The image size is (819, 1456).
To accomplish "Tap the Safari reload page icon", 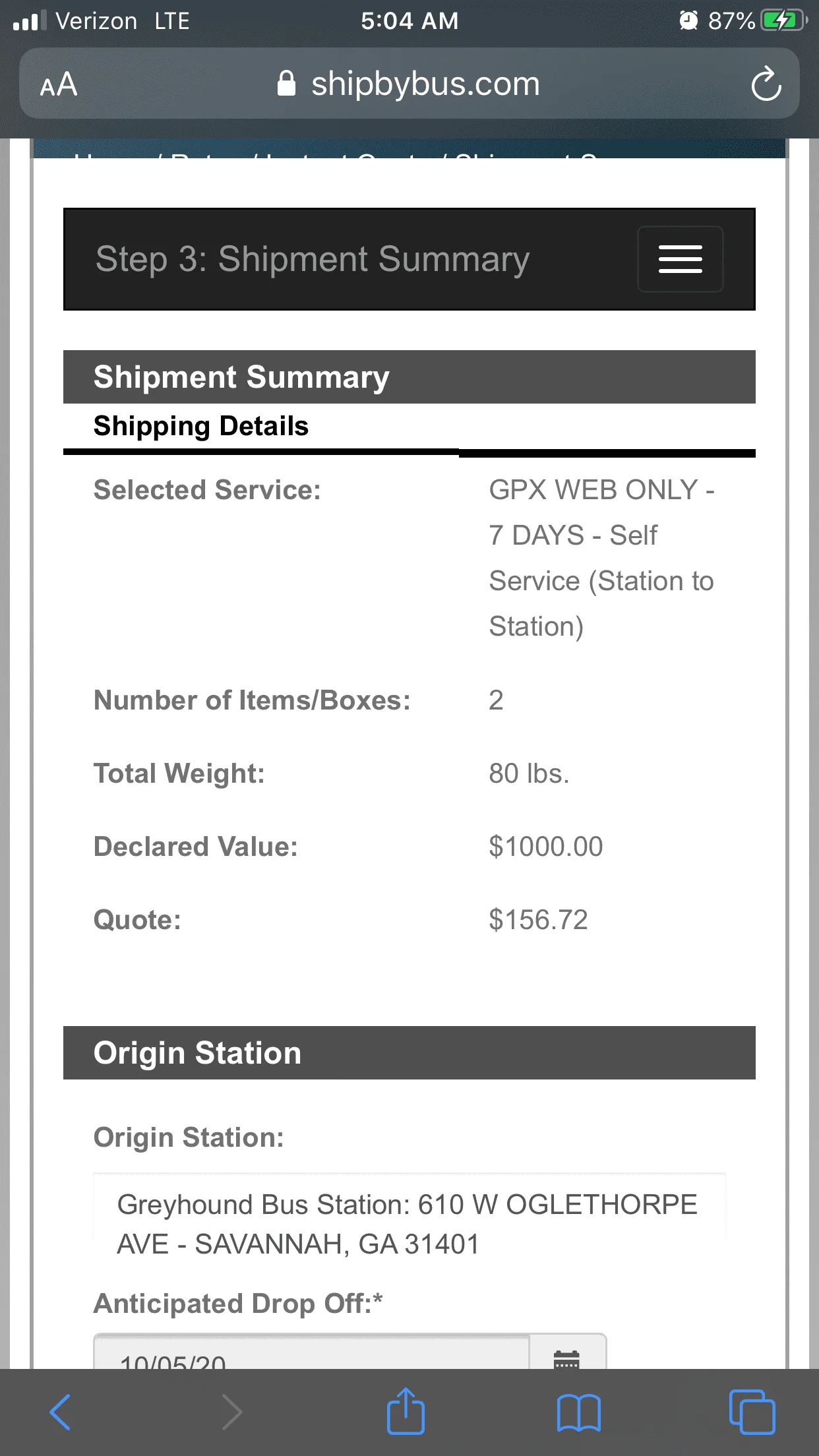I will click(x=766, y=84).
